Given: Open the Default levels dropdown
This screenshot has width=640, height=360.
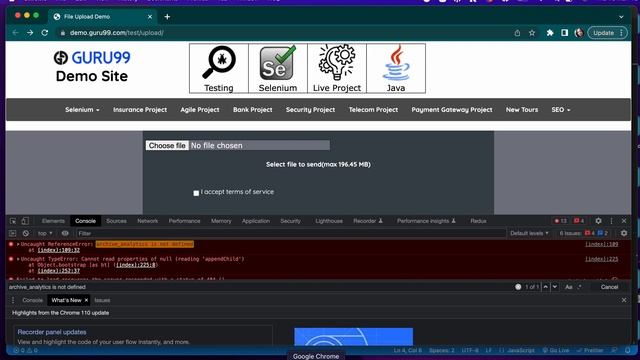Looking at the screenshot, I should tap(529, 233).
